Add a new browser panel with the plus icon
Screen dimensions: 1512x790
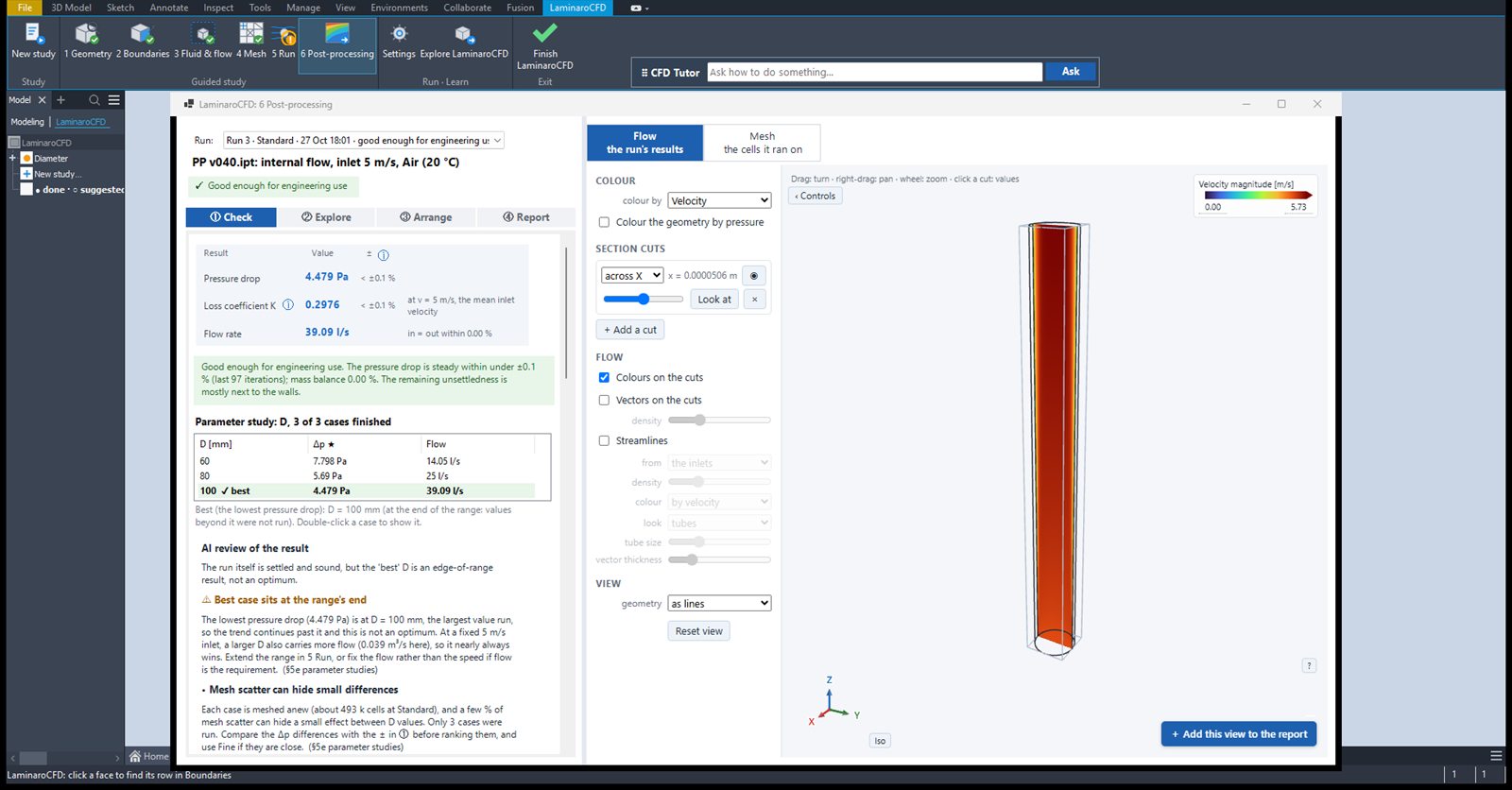click(60, 99)
